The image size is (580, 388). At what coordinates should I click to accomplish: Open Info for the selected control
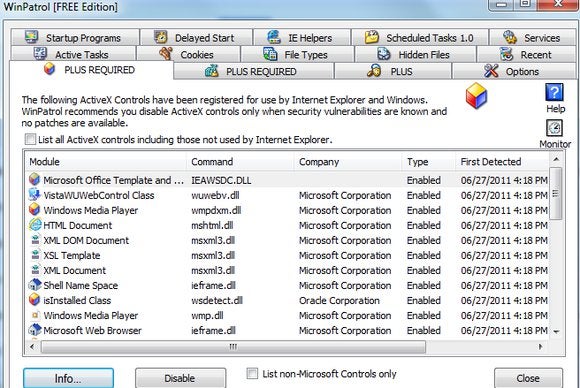tap(68, 378)
